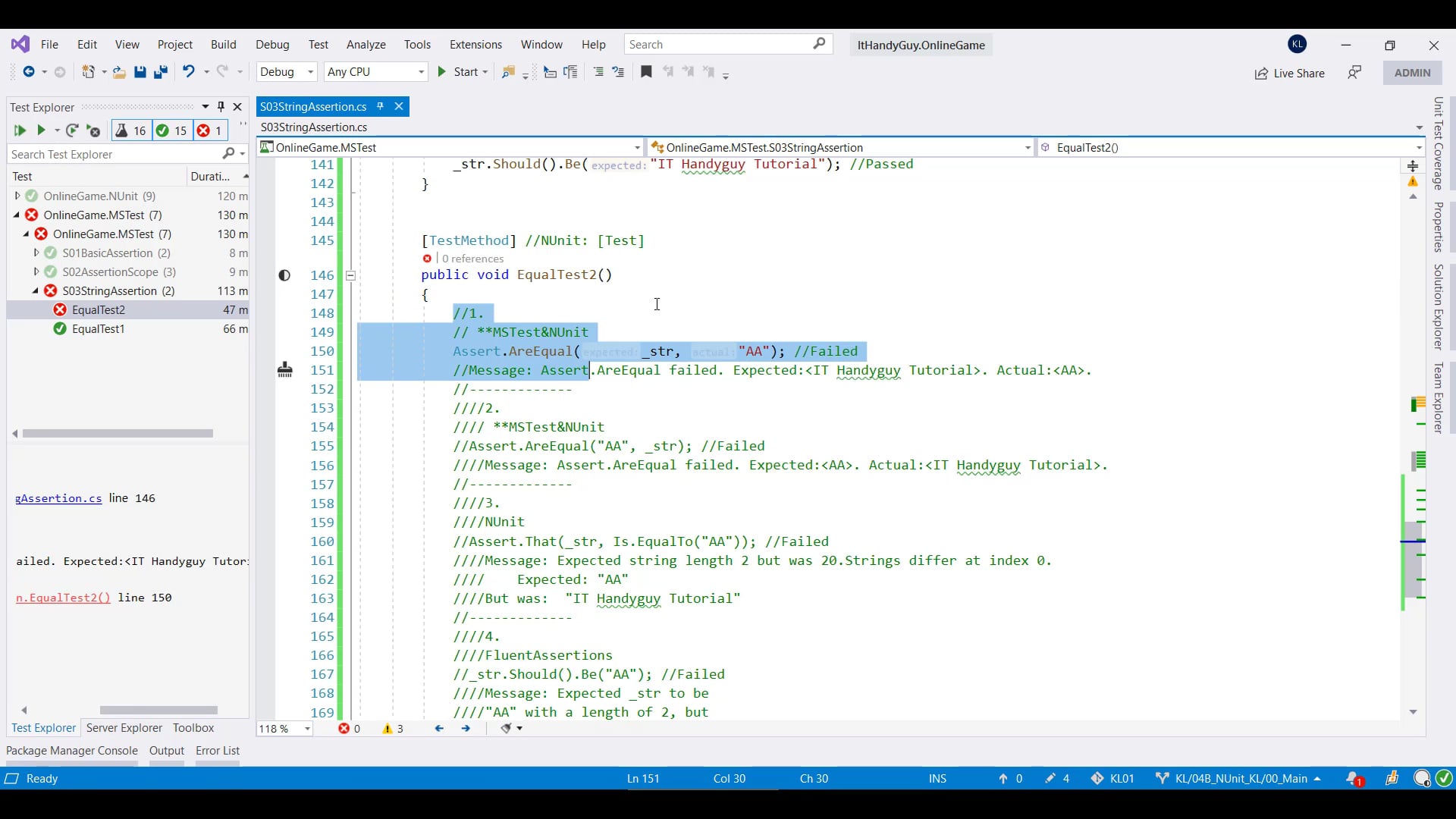Click the EqualTest2() line 150 link
Image resolution: width=1456 pixels, height=819 pixels.
coord(63,598)
